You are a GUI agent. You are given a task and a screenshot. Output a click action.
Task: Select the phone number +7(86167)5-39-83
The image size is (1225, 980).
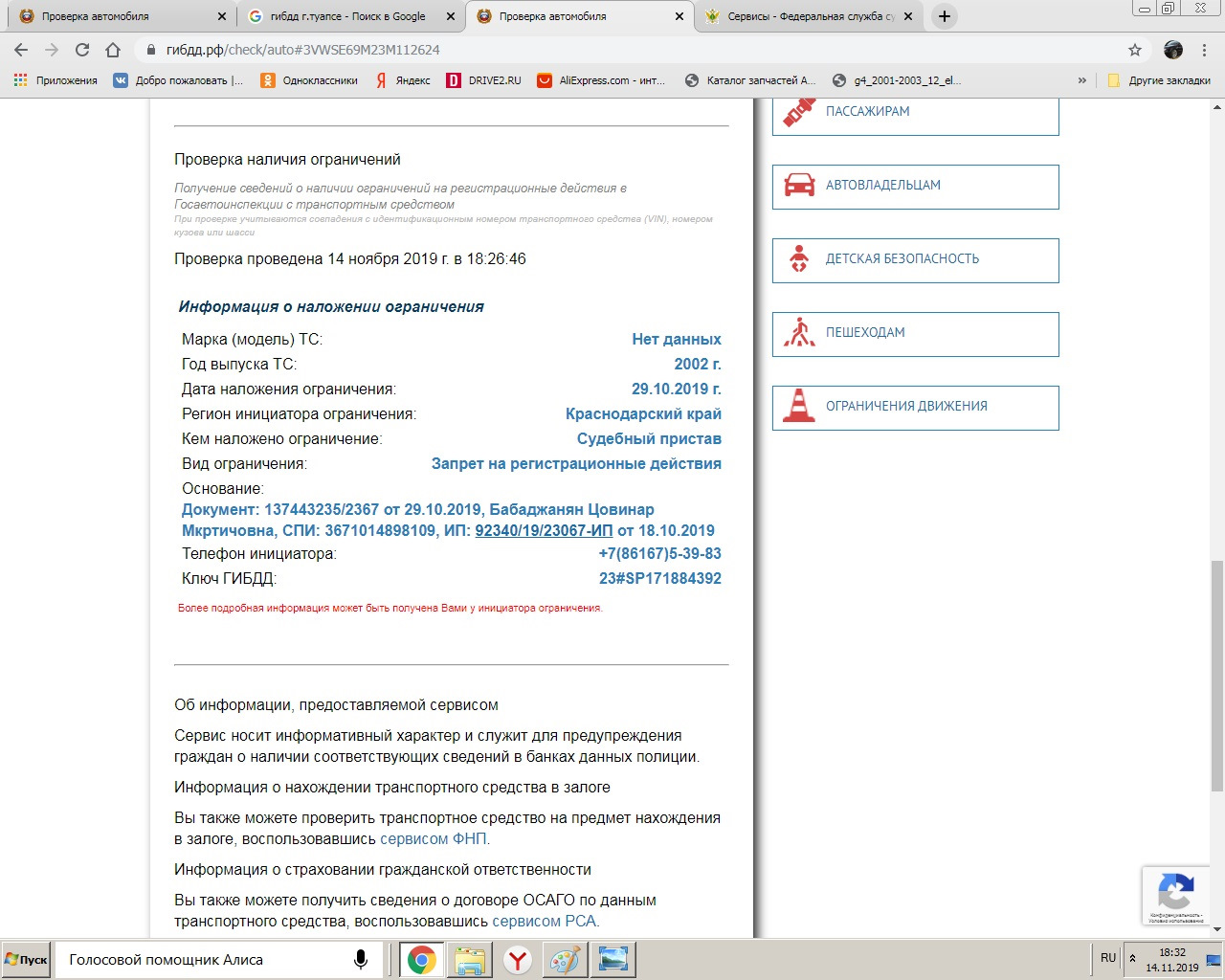click(660, 554)
